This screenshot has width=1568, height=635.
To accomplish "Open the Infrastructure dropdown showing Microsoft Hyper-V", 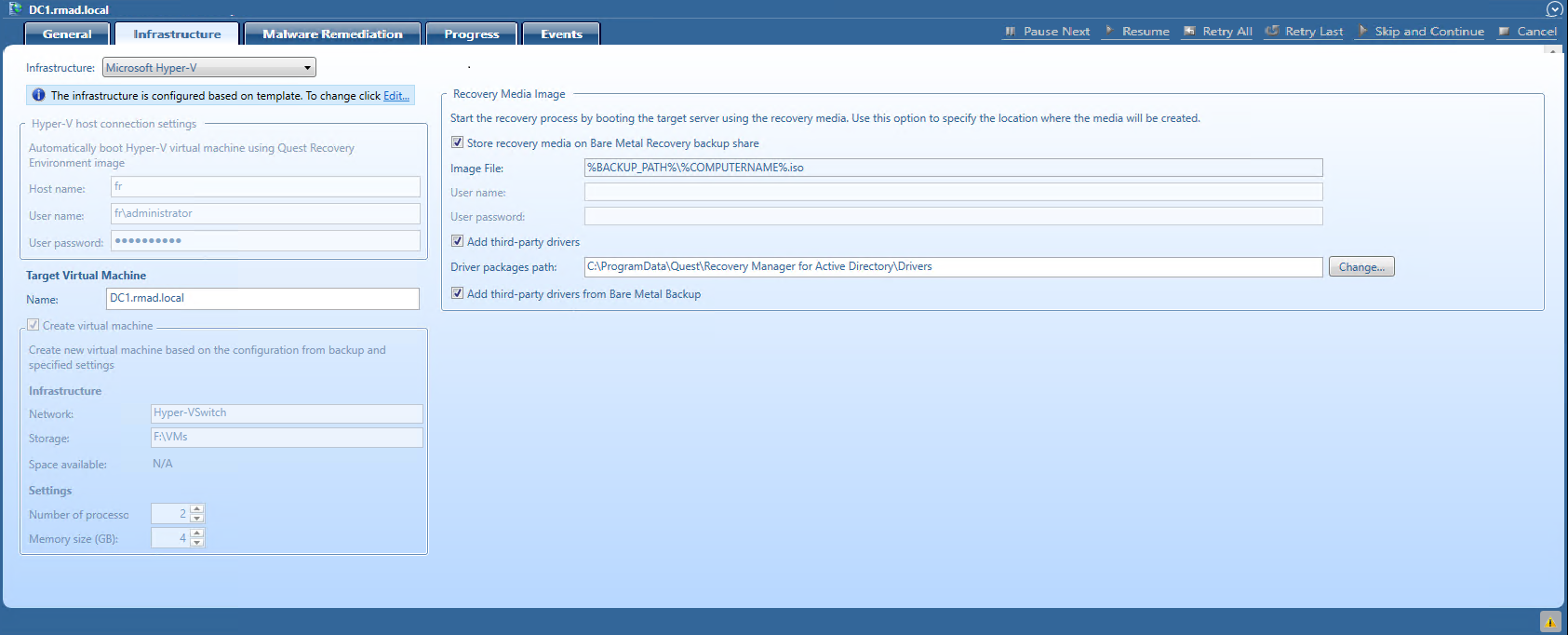I will 209,67.
